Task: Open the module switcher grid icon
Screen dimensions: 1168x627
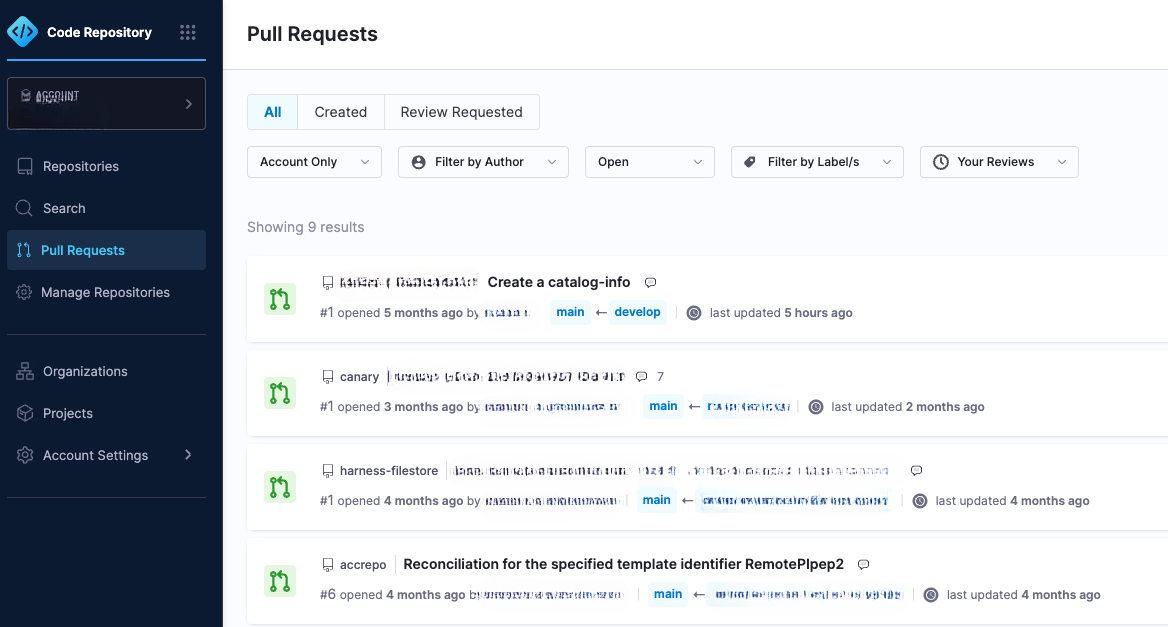Action: click(187, 33)
